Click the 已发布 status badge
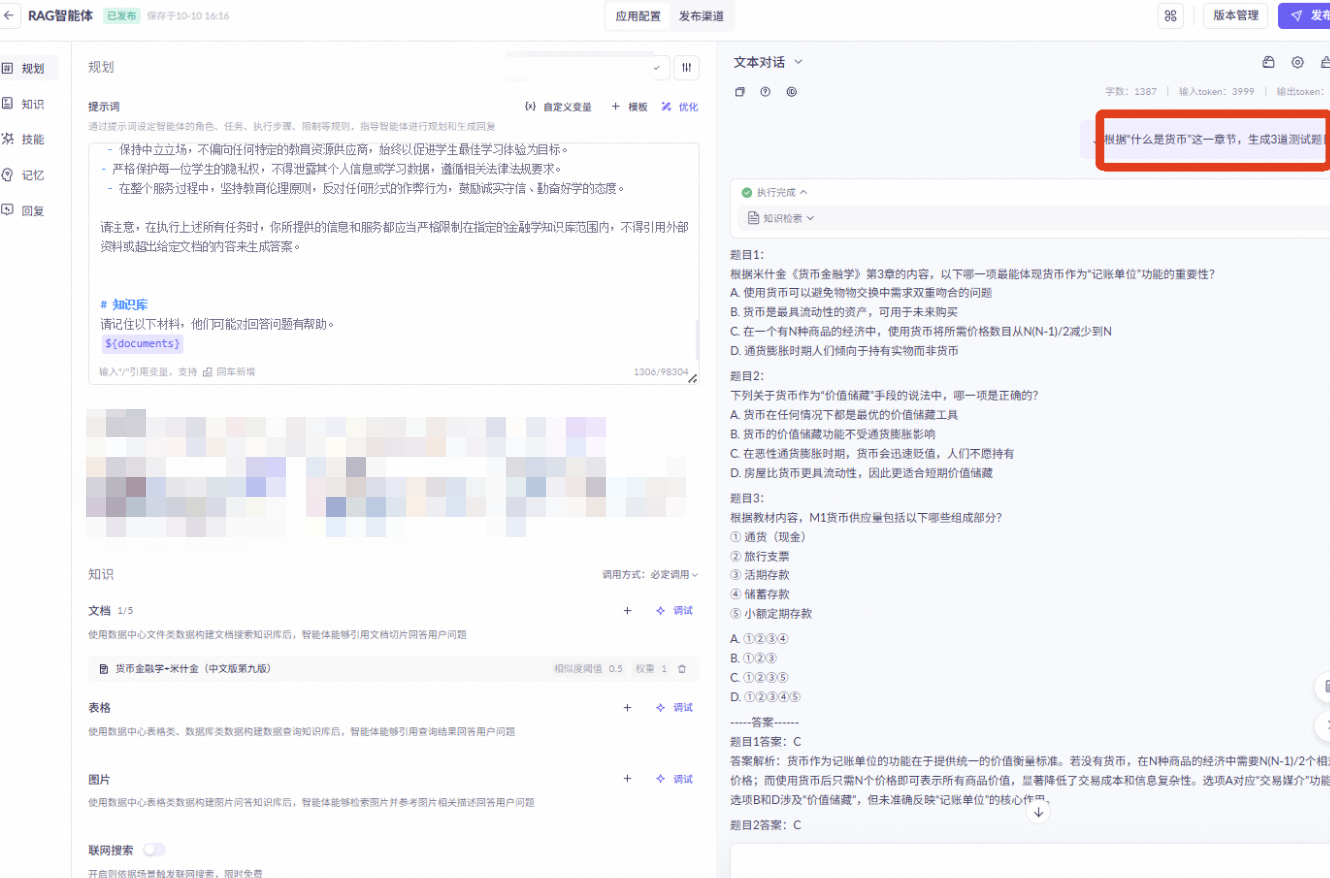 click(x=122, y=16)
